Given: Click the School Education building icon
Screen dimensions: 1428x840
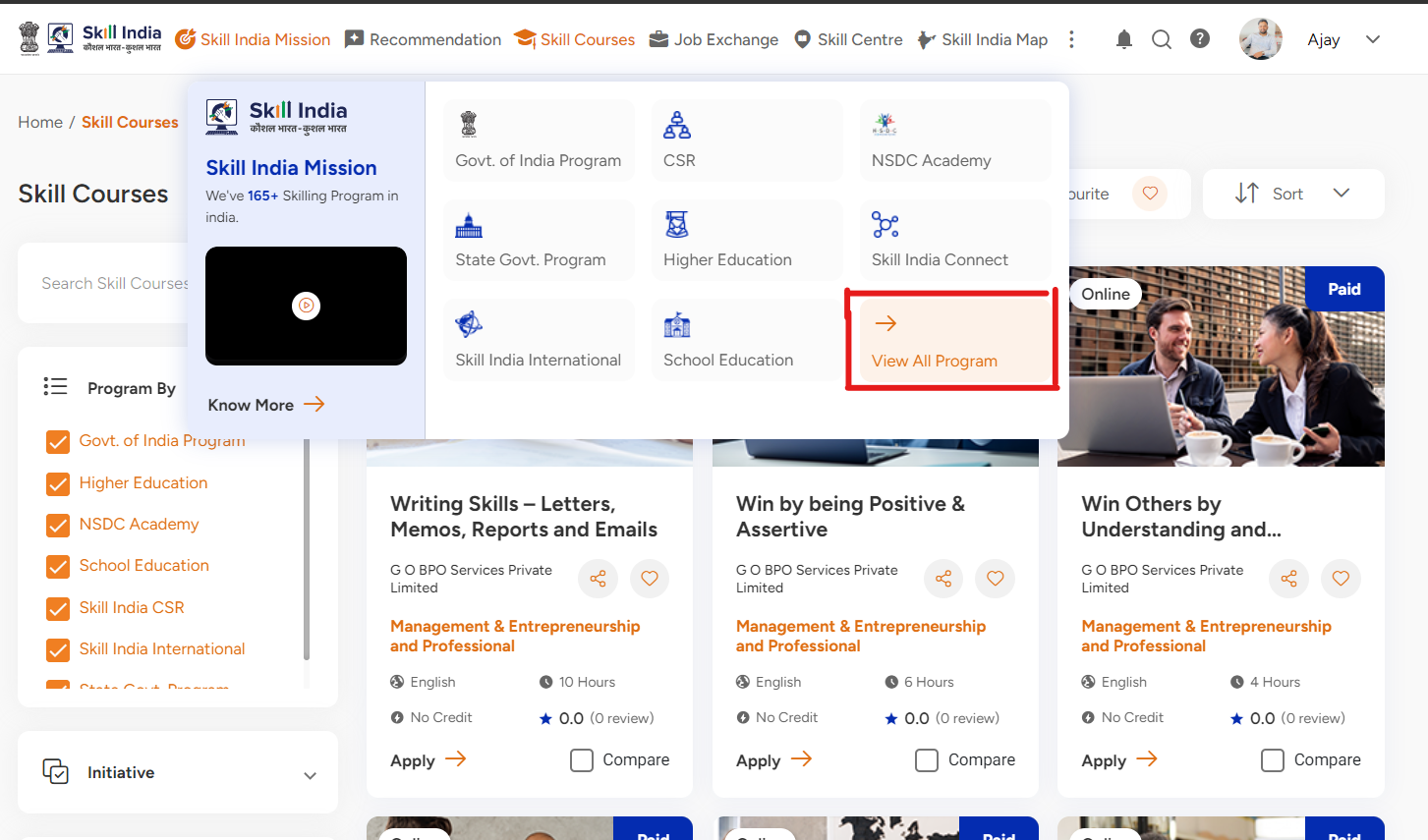Looking at the screenshot, I should coord(677,324).
